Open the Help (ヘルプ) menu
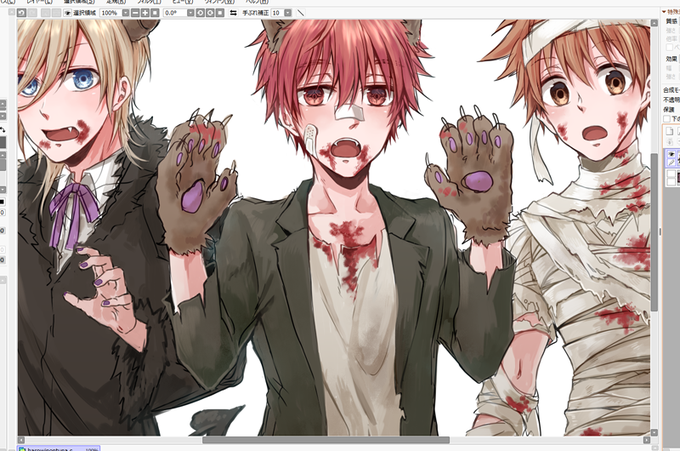Screen dimensions: 680x451 point(257,2)
